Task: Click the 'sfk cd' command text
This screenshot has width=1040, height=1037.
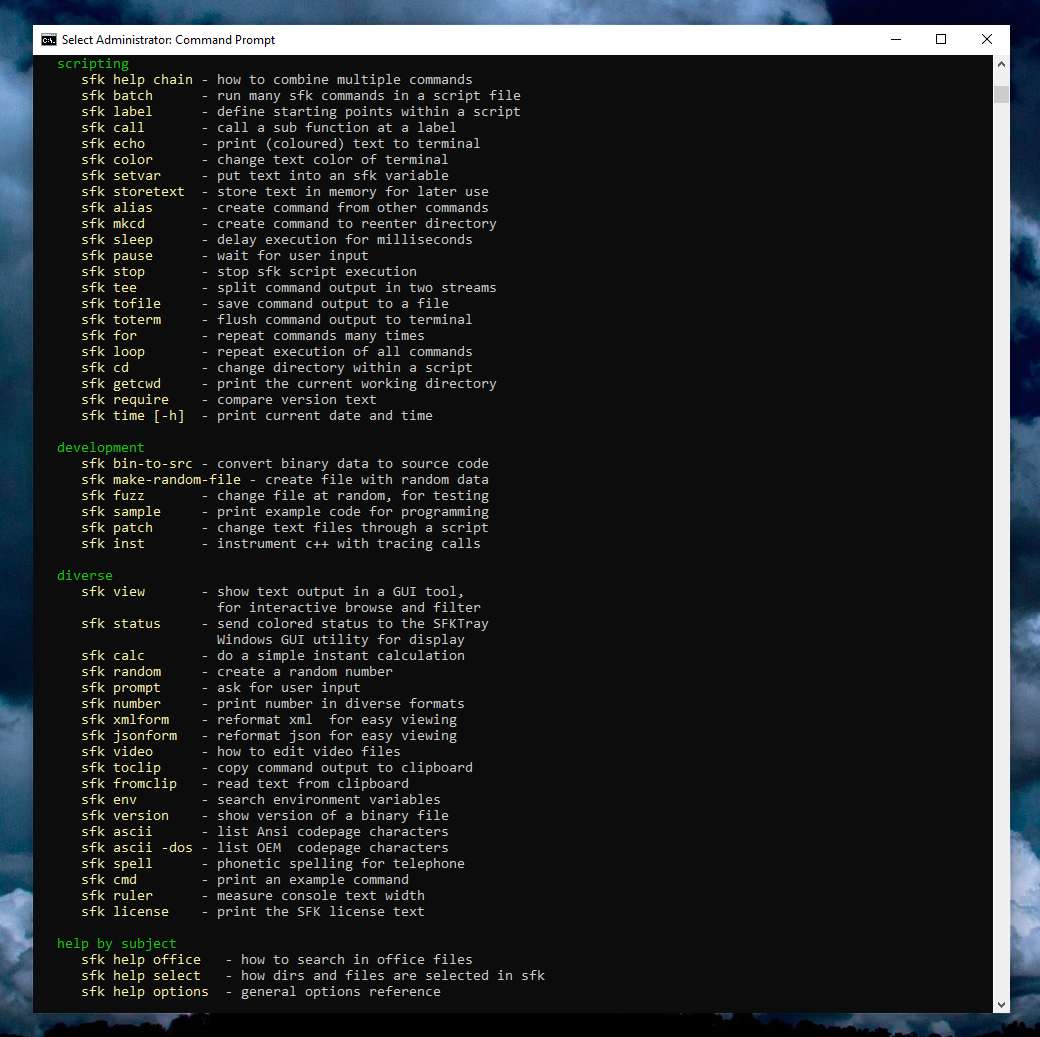Action: coord(105,368)
